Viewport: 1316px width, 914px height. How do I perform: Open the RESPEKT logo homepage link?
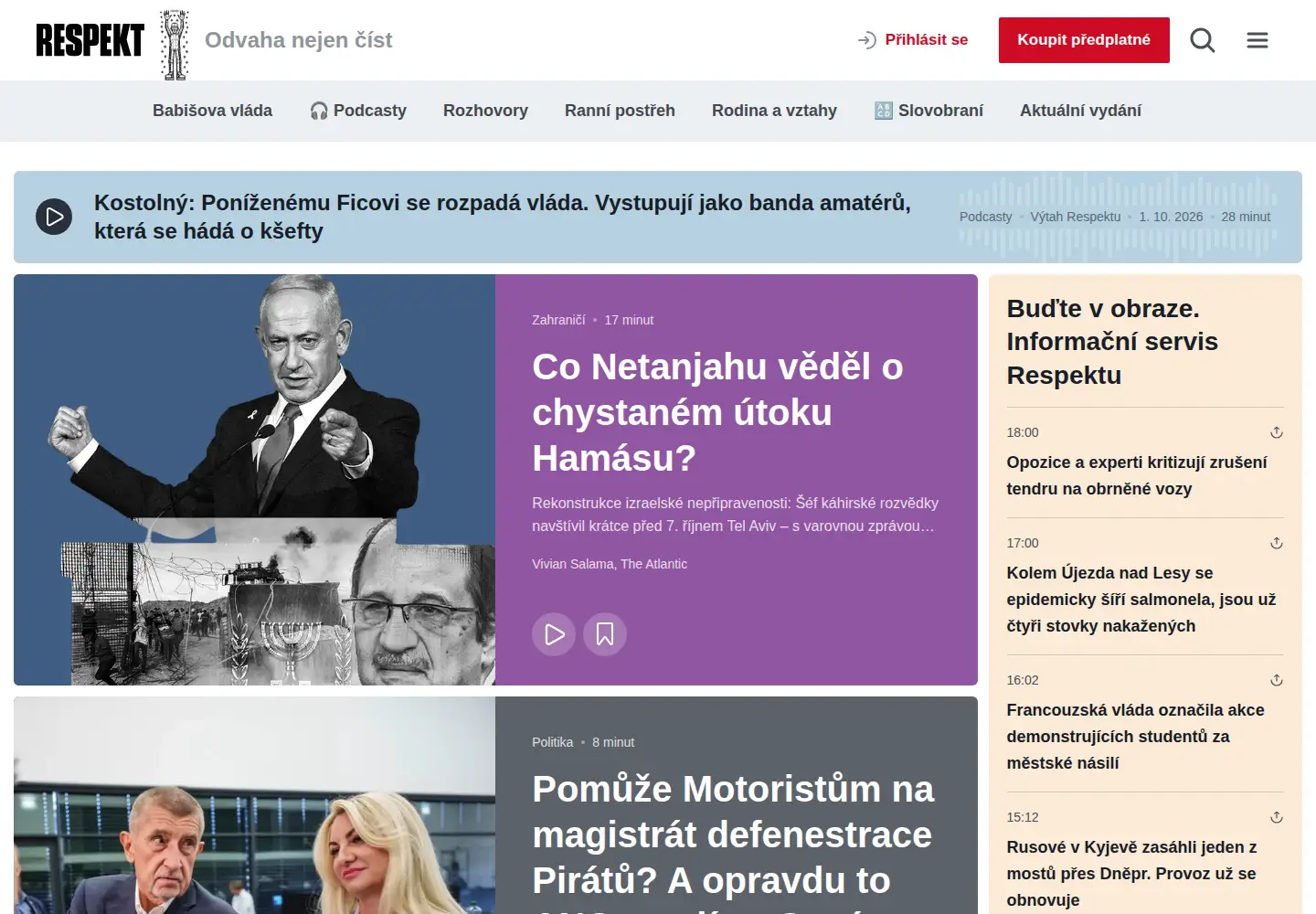[x=90, y=40]
